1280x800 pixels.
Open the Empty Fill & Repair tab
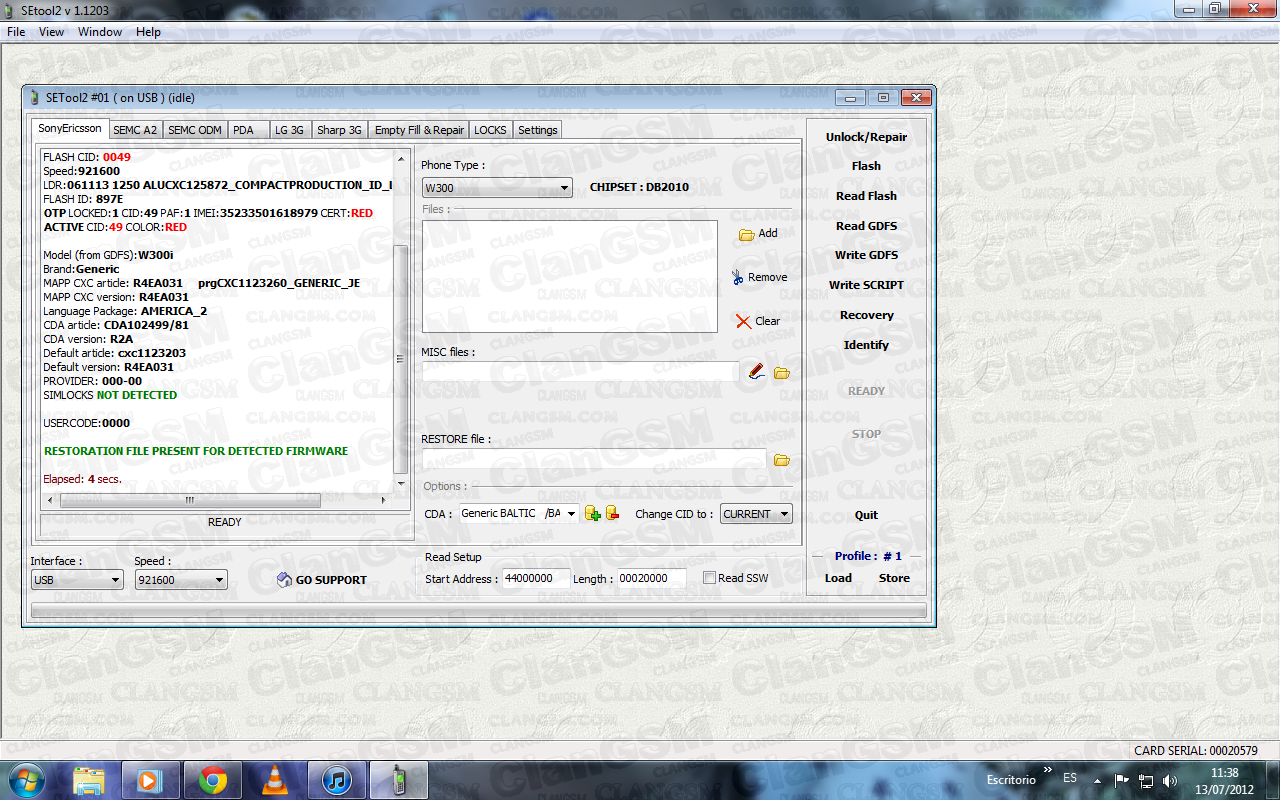click(419, 130)
